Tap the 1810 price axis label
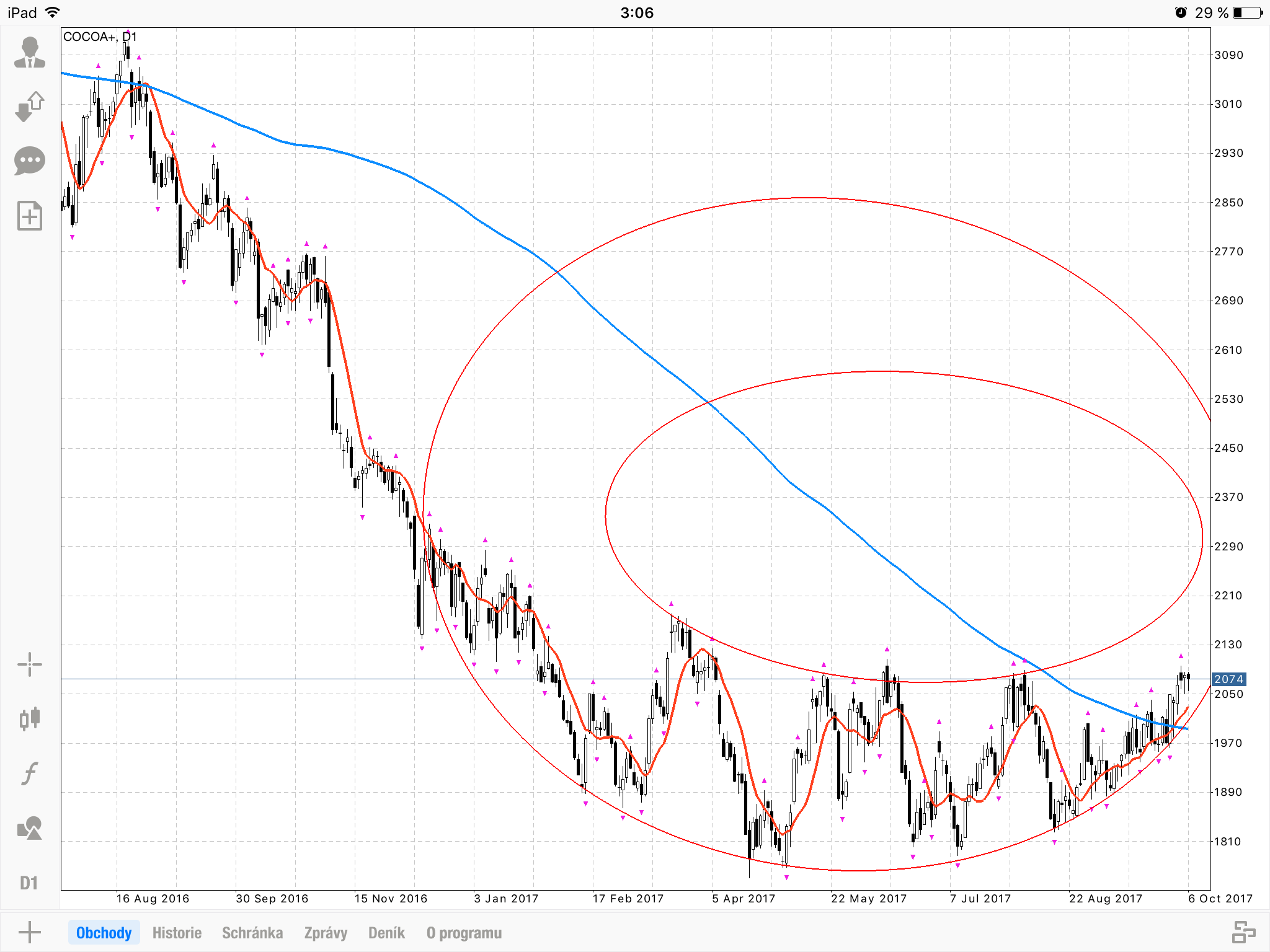This screenshot has width=1270, height=952. (x=1228, y=842)
